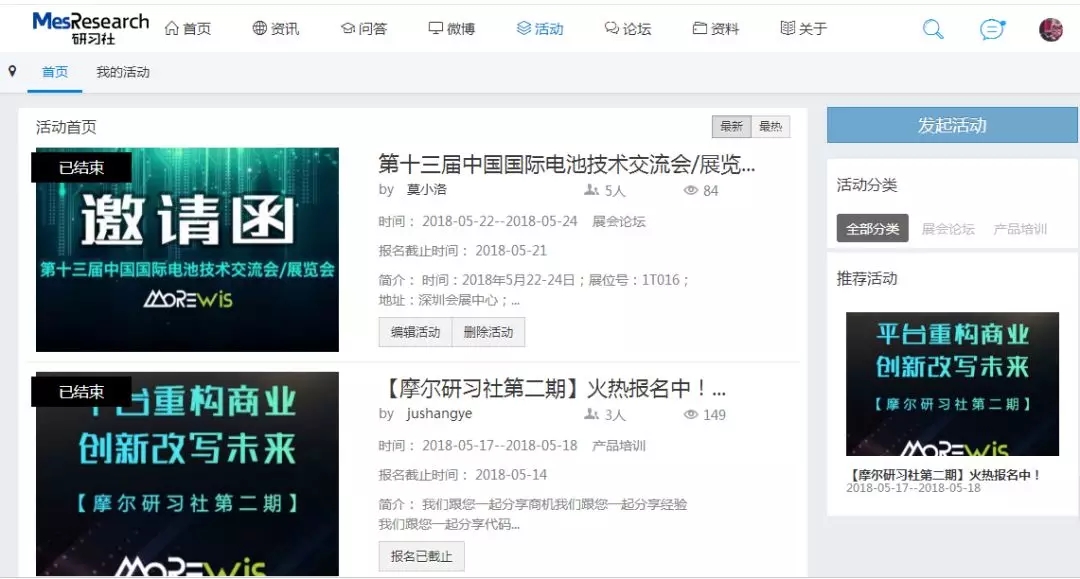Open author 莫小洛 profile link
The width and height of the screenshot is (1080, 579).
(426, 189)
